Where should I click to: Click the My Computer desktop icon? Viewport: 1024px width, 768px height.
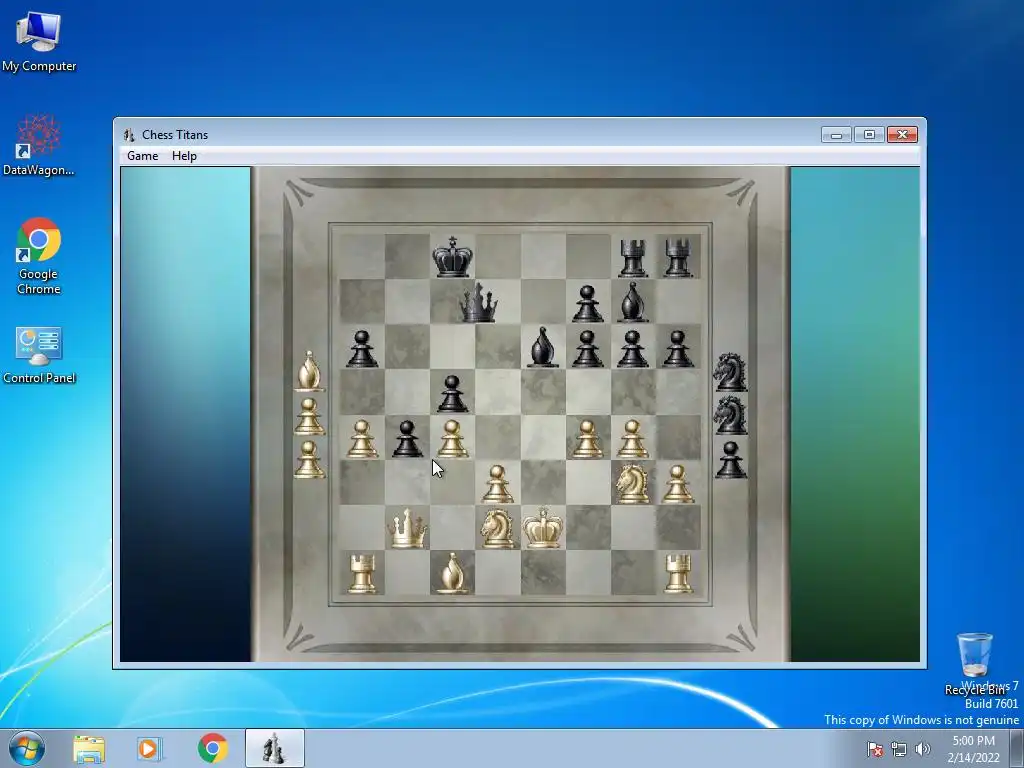[x=39, y=42]
